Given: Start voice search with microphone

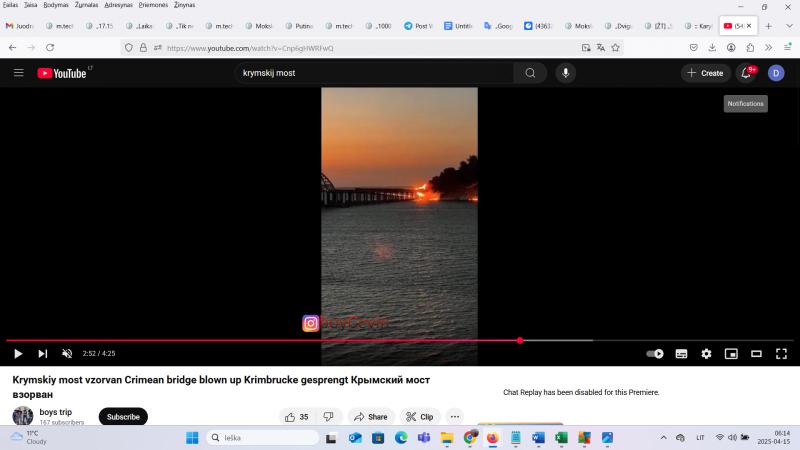Looking at the screenshot, I should 566,73.
